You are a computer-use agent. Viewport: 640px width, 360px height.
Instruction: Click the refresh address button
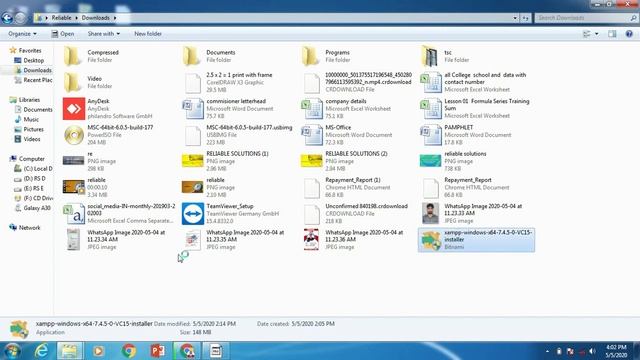tap(525, 18)
